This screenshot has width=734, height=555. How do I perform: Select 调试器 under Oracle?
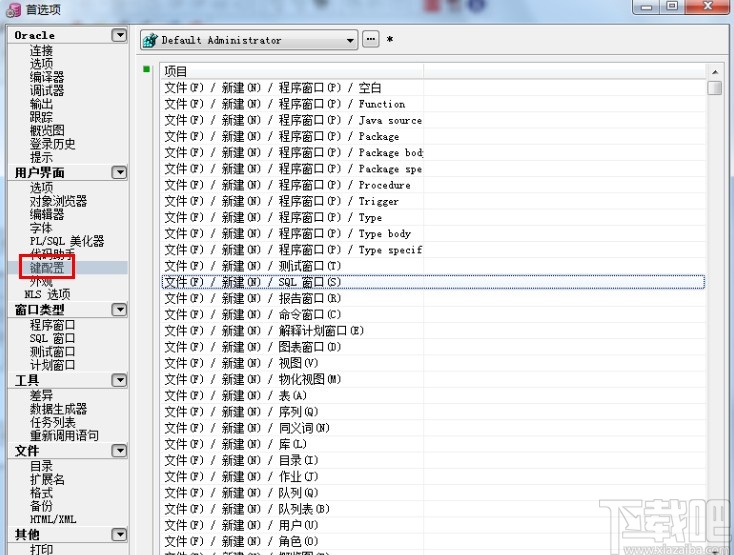click(x=47, y=90)
